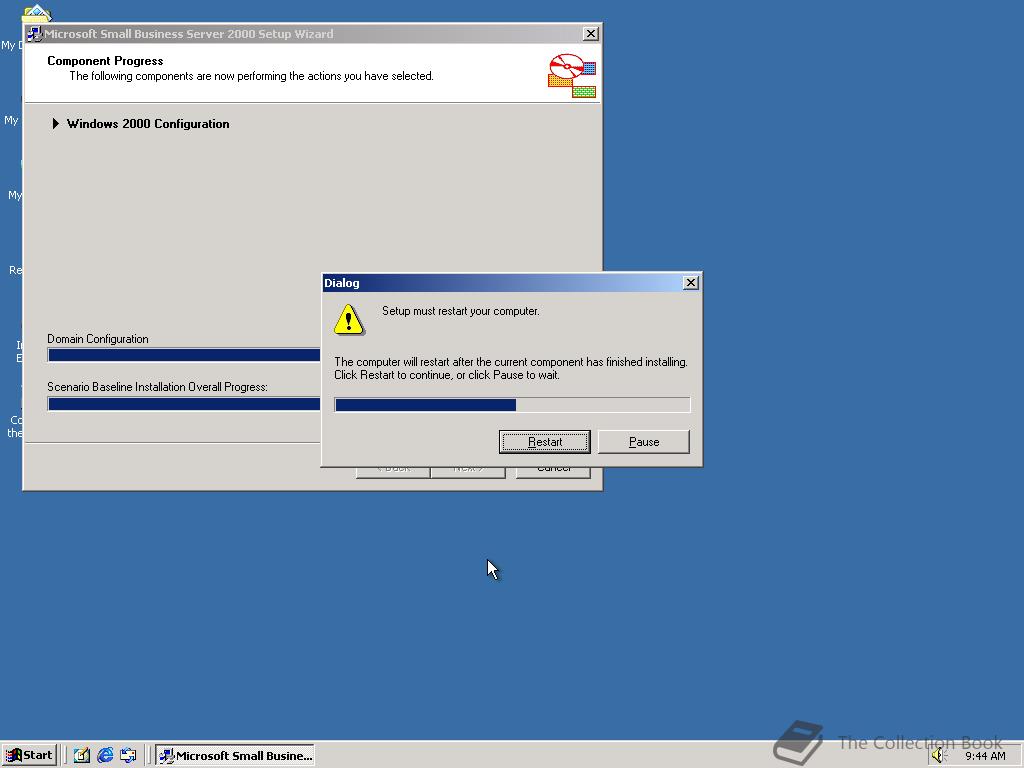Click the Domain Configuration label
Image resolution: width=1024 pixels, height=768 pixels.
tap(98, 339)
